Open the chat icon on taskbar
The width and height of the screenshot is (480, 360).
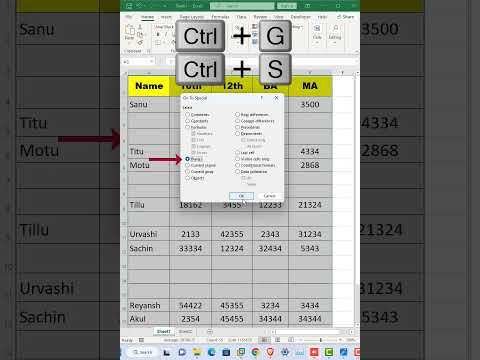(182, 352)
